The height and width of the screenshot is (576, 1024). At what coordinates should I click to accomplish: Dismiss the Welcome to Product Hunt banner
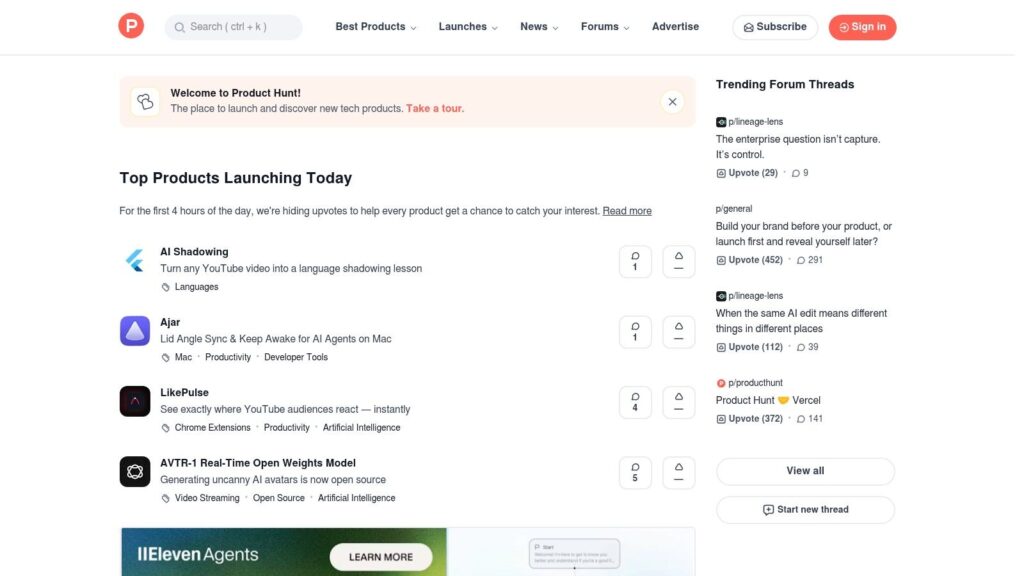coord(673,102)
